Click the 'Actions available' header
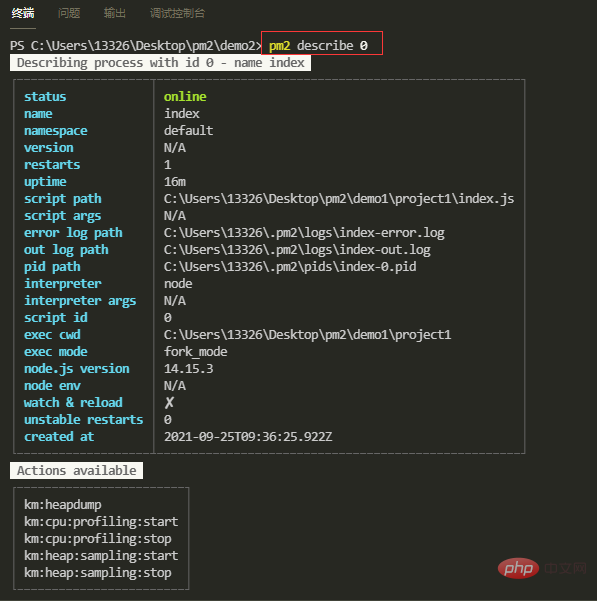 pos(77,470)
